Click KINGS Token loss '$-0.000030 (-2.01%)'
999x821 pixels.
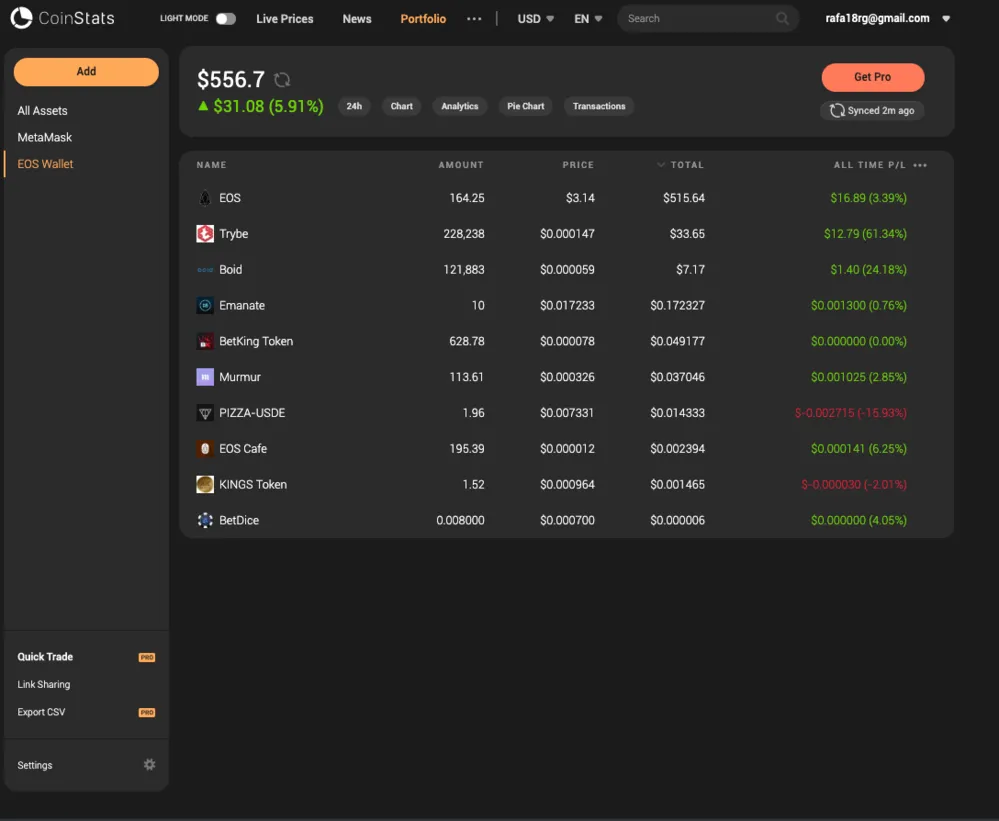[x=854, y=484]
